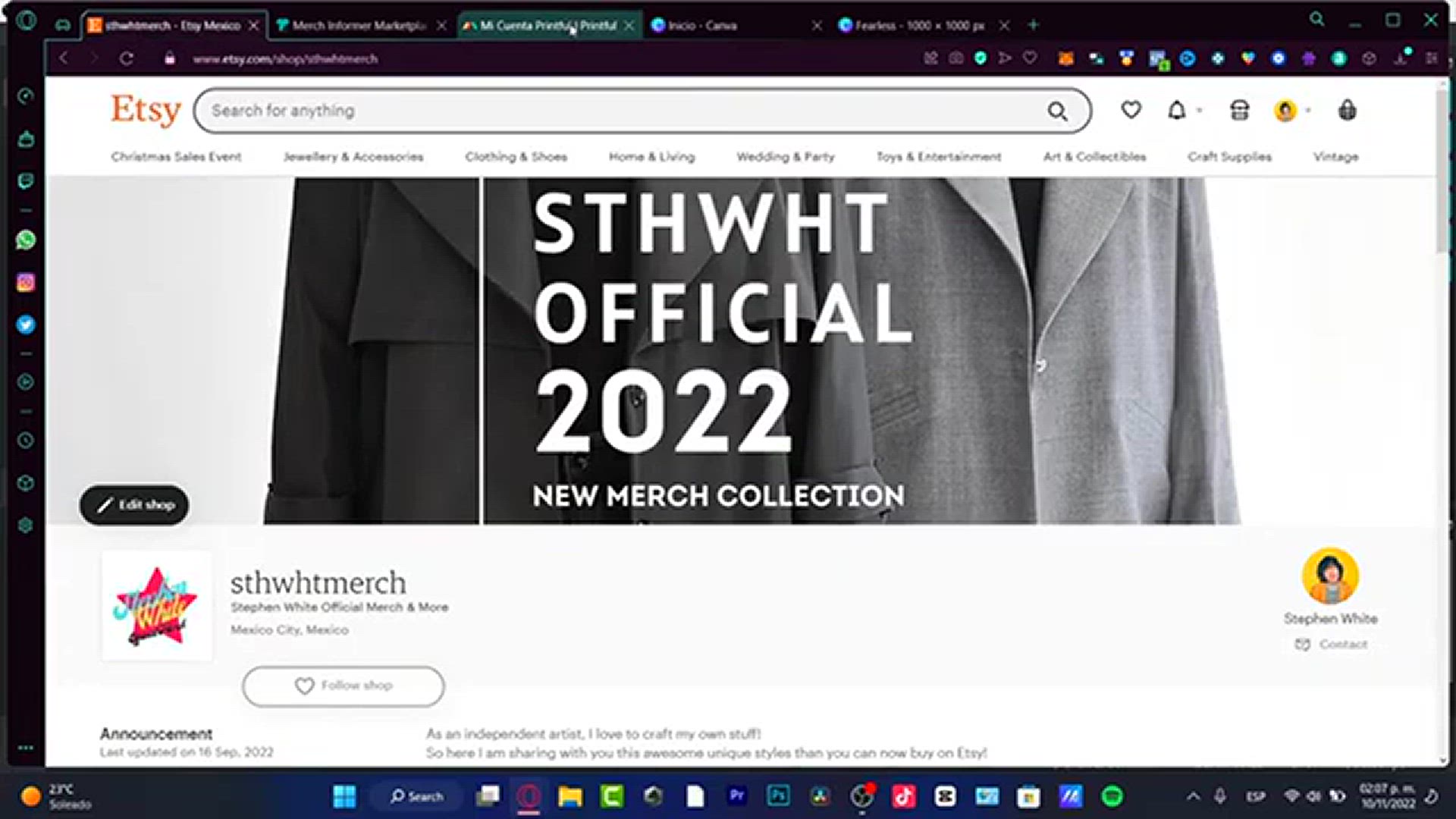Click the address bar URL
The image size is (1456, 819).
pos(285,58)
